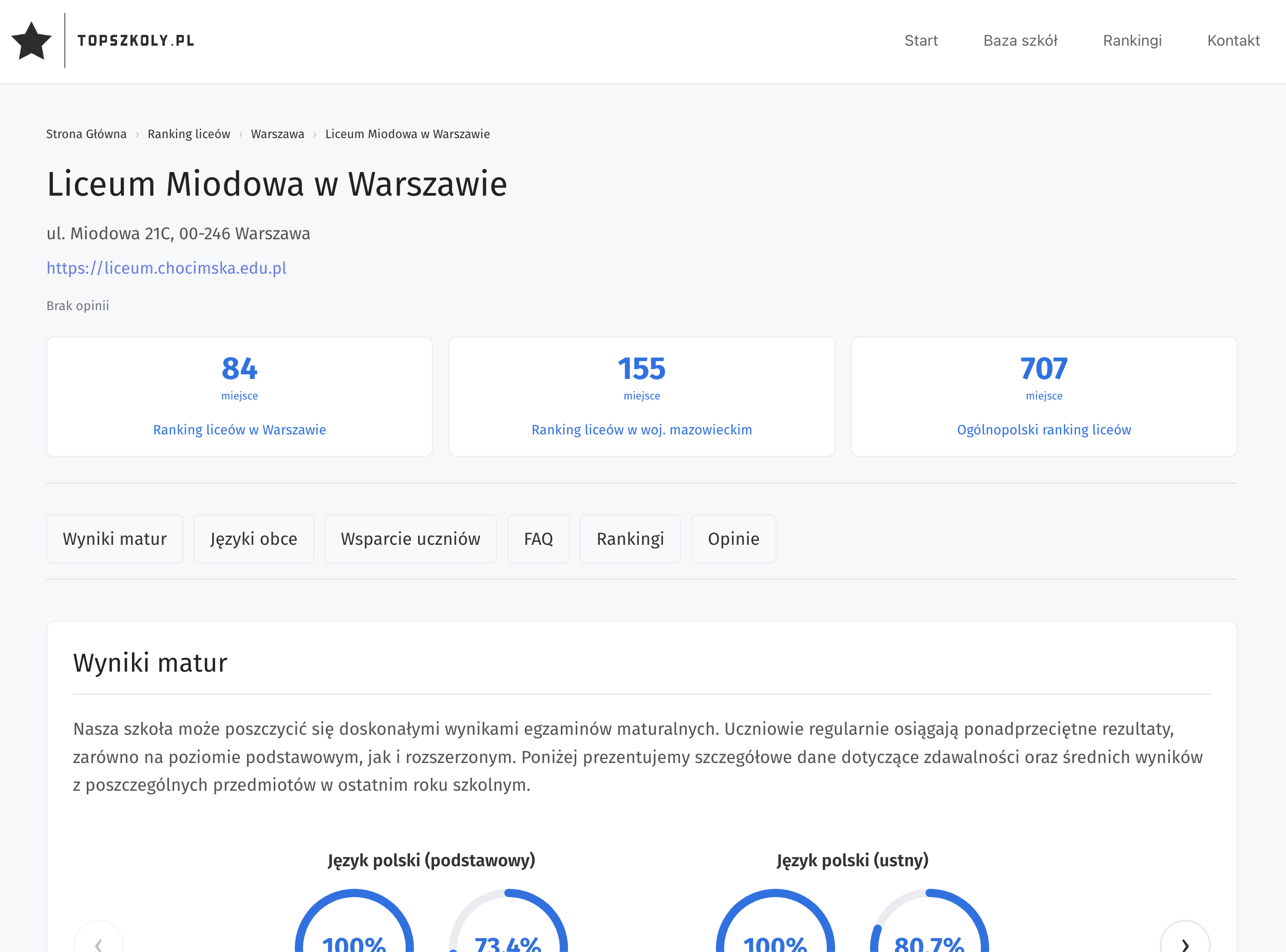Switch to the Języki obce tab

pyautogui.click(x=254, y=539)
